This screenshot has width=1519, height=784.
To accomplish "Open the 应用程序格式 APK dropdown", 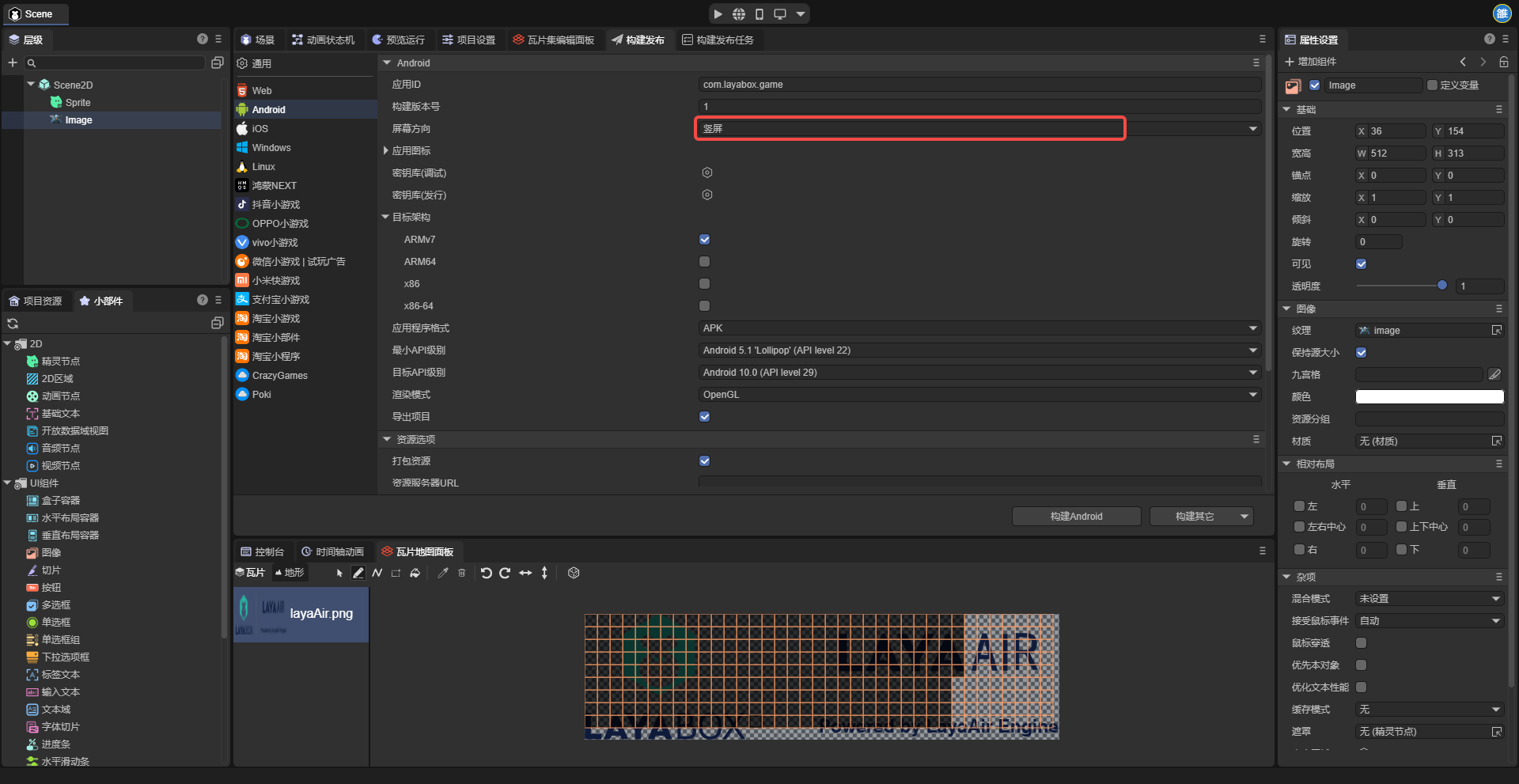I will coord(979,328).
